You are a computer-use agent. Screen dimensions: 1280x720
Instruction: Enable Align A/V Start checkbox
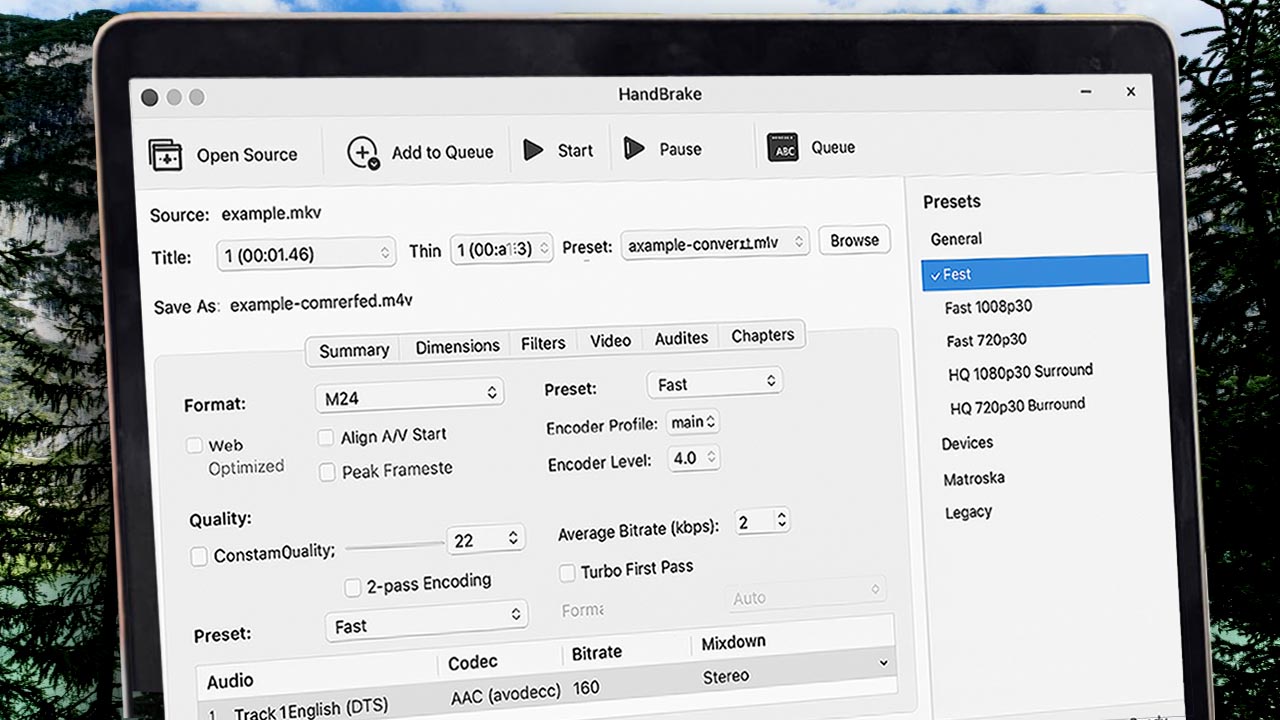pos(326,438)
